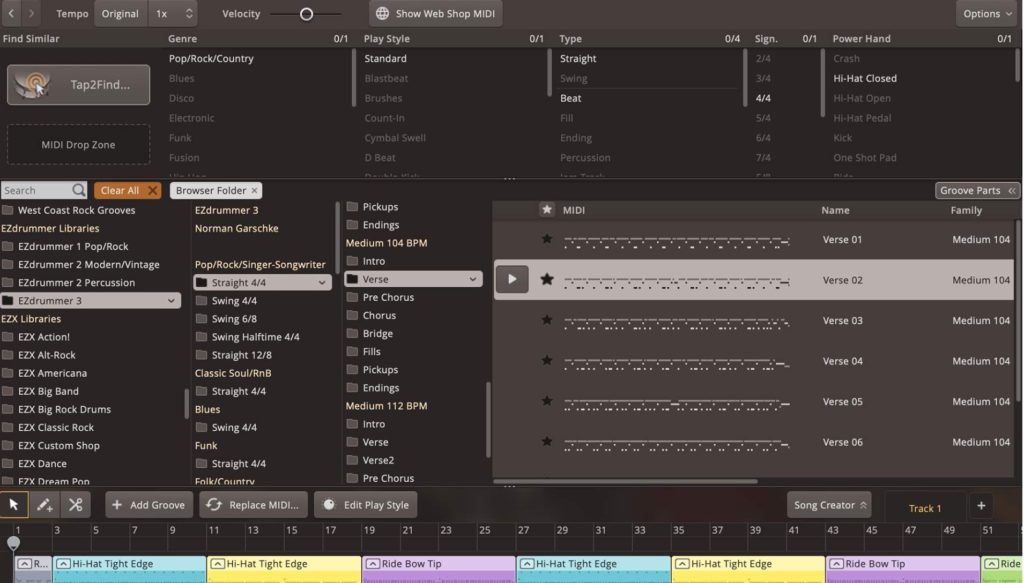Image resolution: width=1024 pixels, height=583 pixels.
Task: Select the scissors split tool
Action: click(76, 505)
